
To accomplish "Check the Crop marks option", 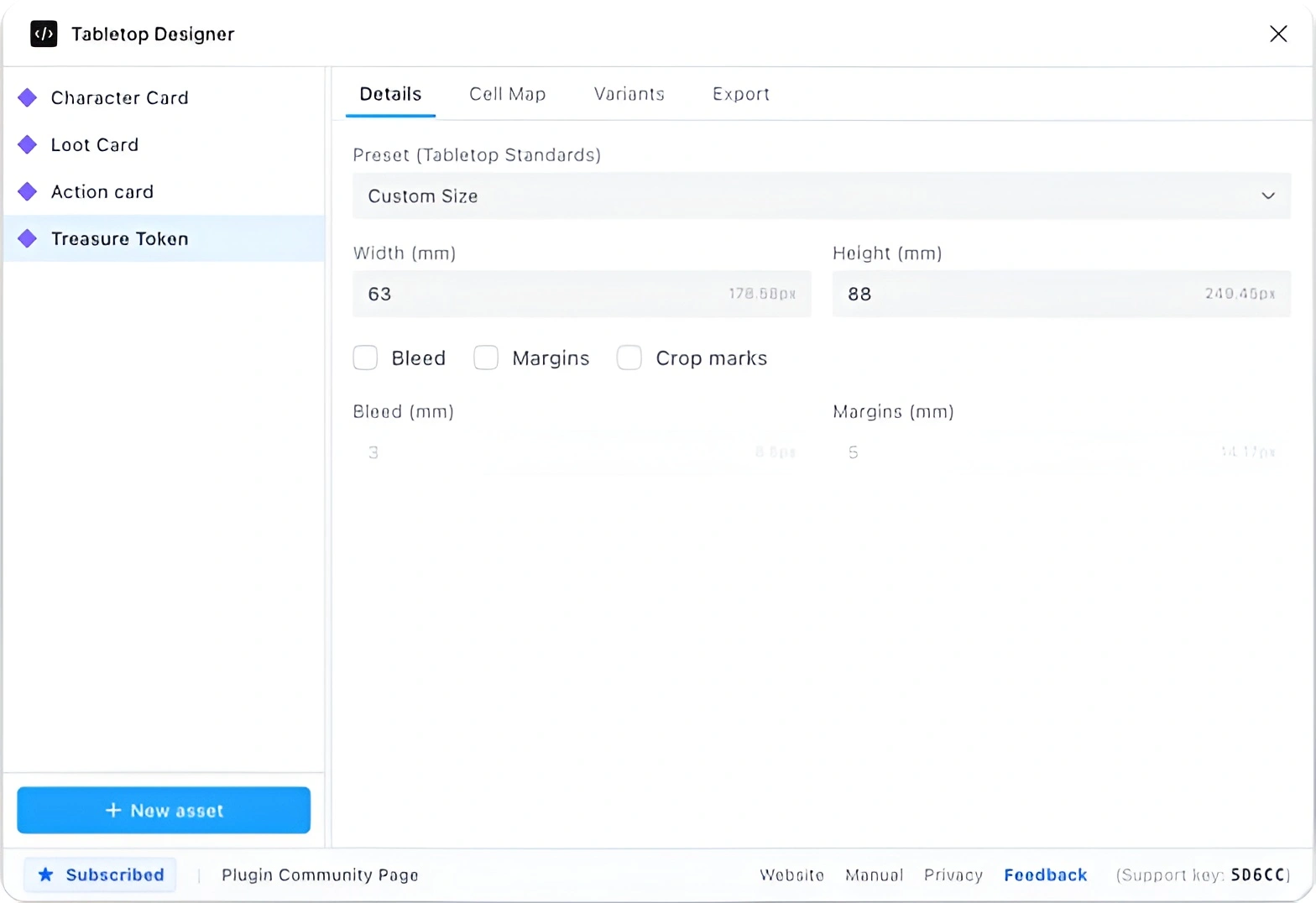I will 629,358.
